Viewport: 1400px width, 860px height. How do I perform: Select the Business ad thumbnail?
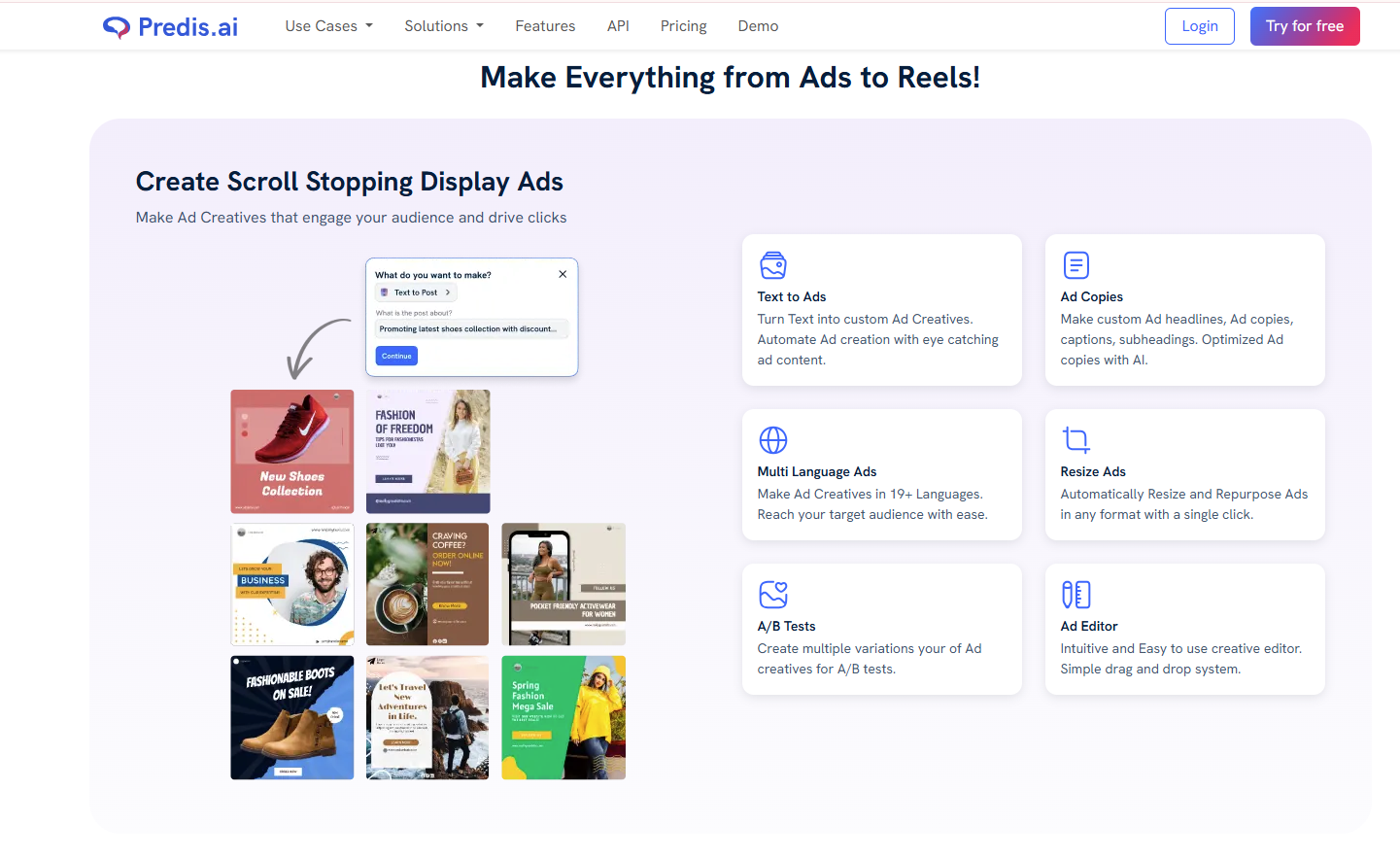click(x=292, y=584)
